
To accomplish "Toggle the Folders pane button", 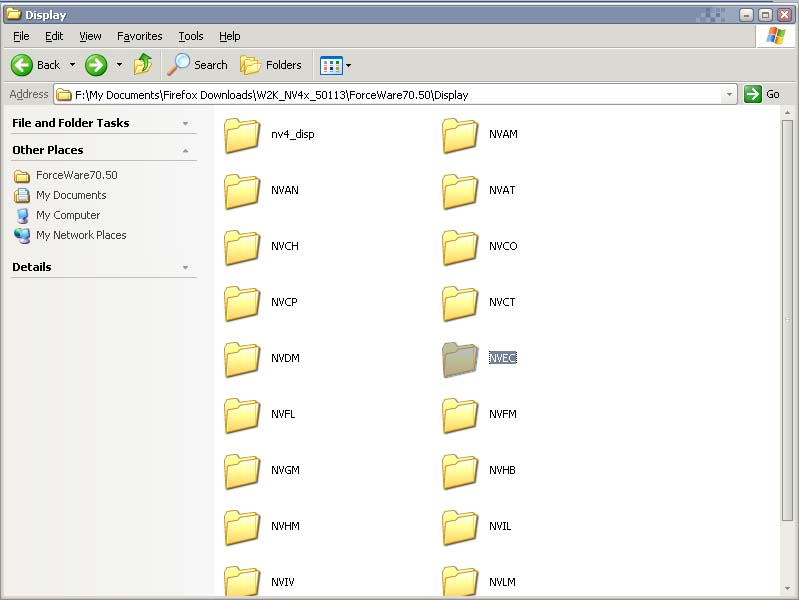I will coord(271,65).
